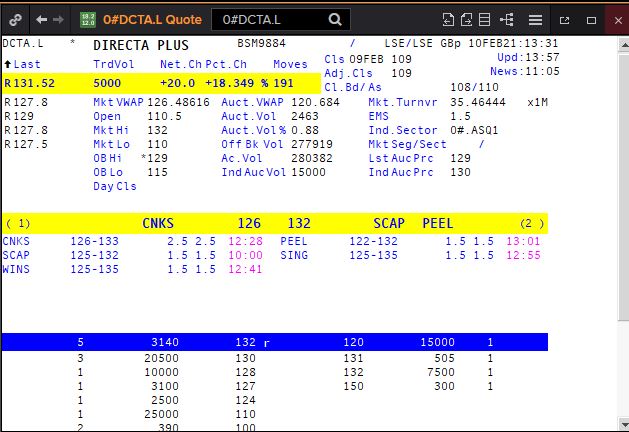
Task: Go back with the left arrow
Action: click(41, 19)
